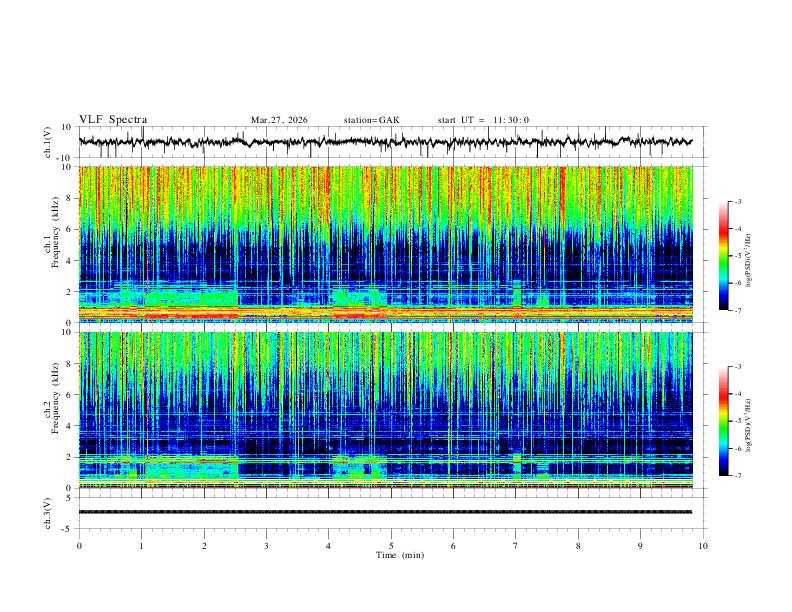The width and height of the screenshot is (792, 612).
Task: Click inside the ch.2 spectrogram plot
Action: pyautogui.click(x=386, y=410)
